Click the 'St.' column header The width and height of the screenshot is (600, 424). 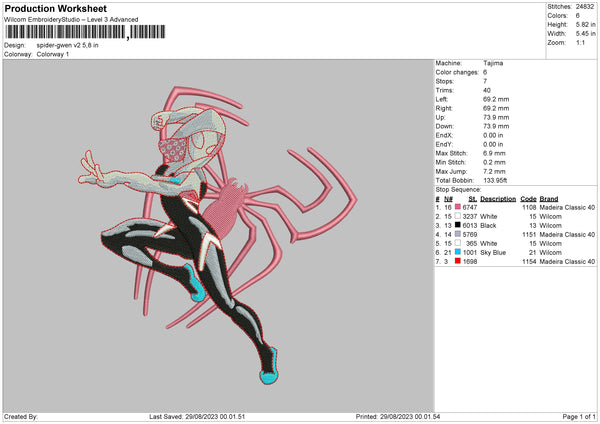473,199
